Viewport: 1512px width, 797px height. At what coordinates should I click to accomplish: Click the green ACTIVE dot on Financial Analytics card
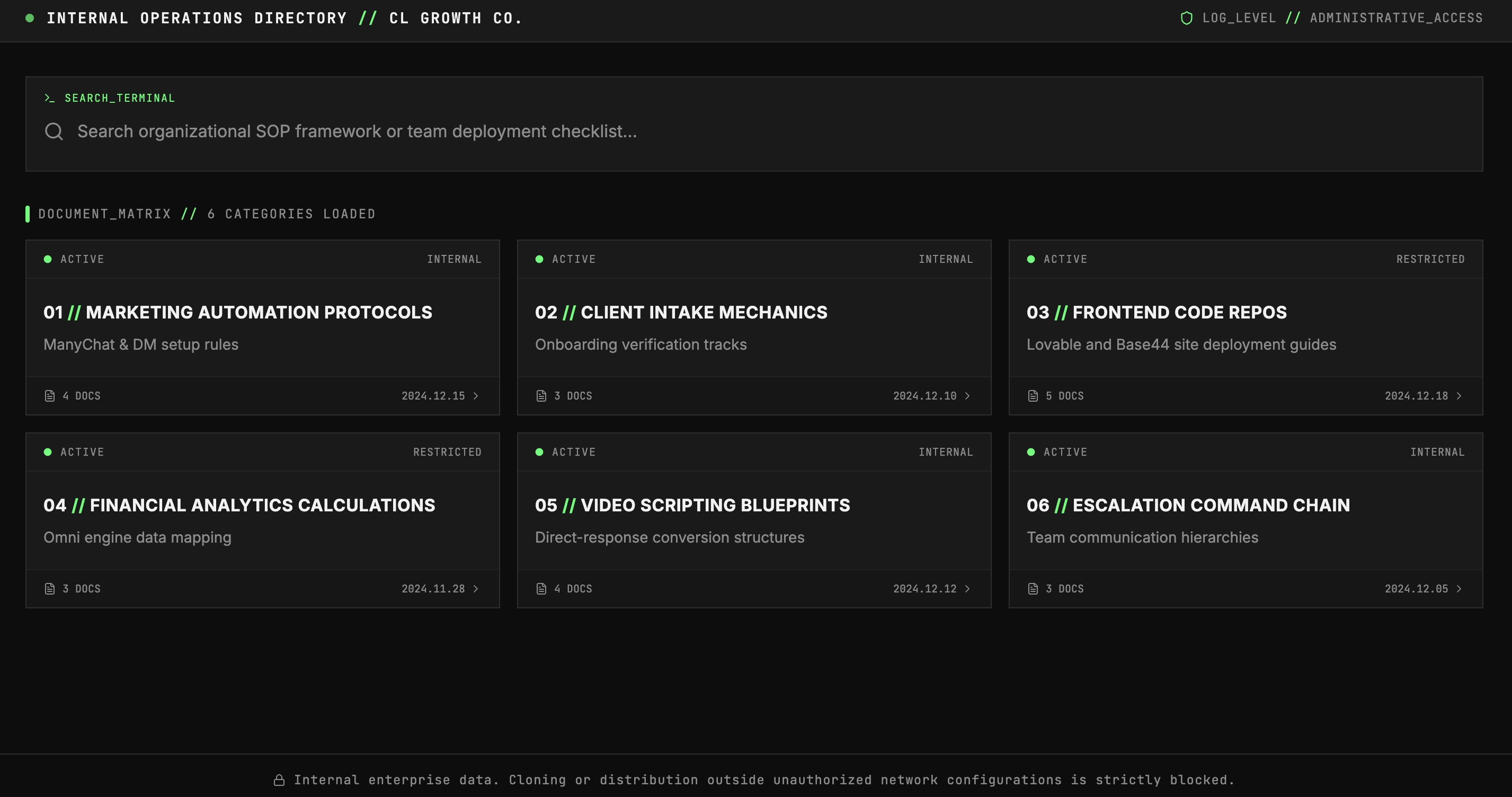(x=48, y=451)
